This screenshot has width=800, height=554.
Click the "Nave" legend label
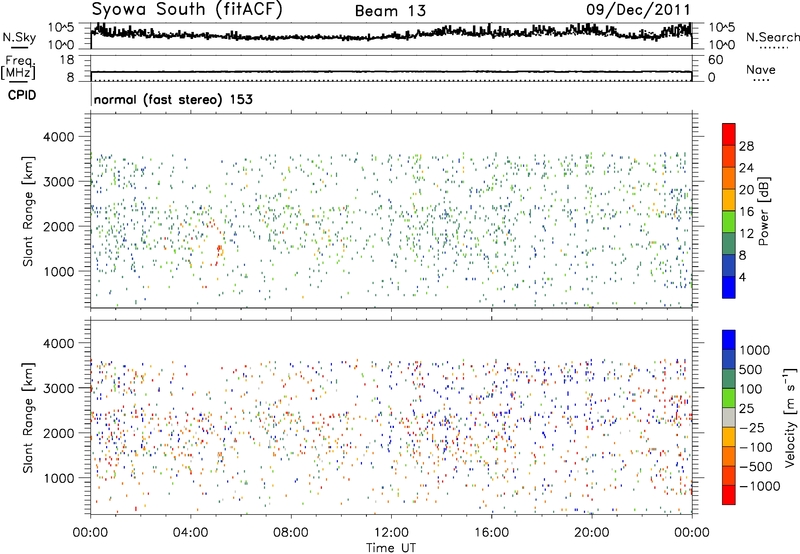tap(761, 69)
